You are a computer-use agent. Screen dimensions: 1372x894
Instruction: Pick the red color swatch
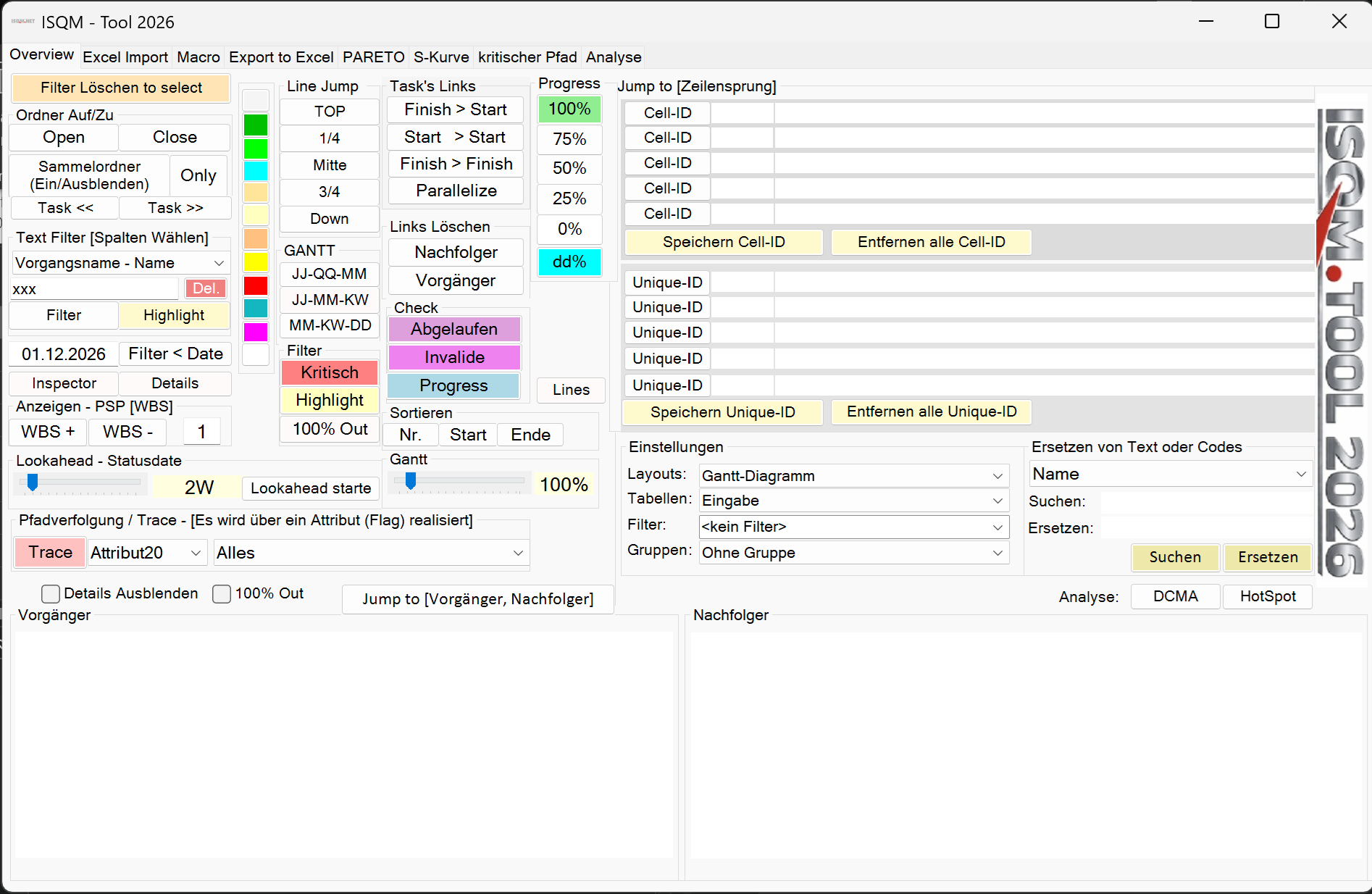255,285
